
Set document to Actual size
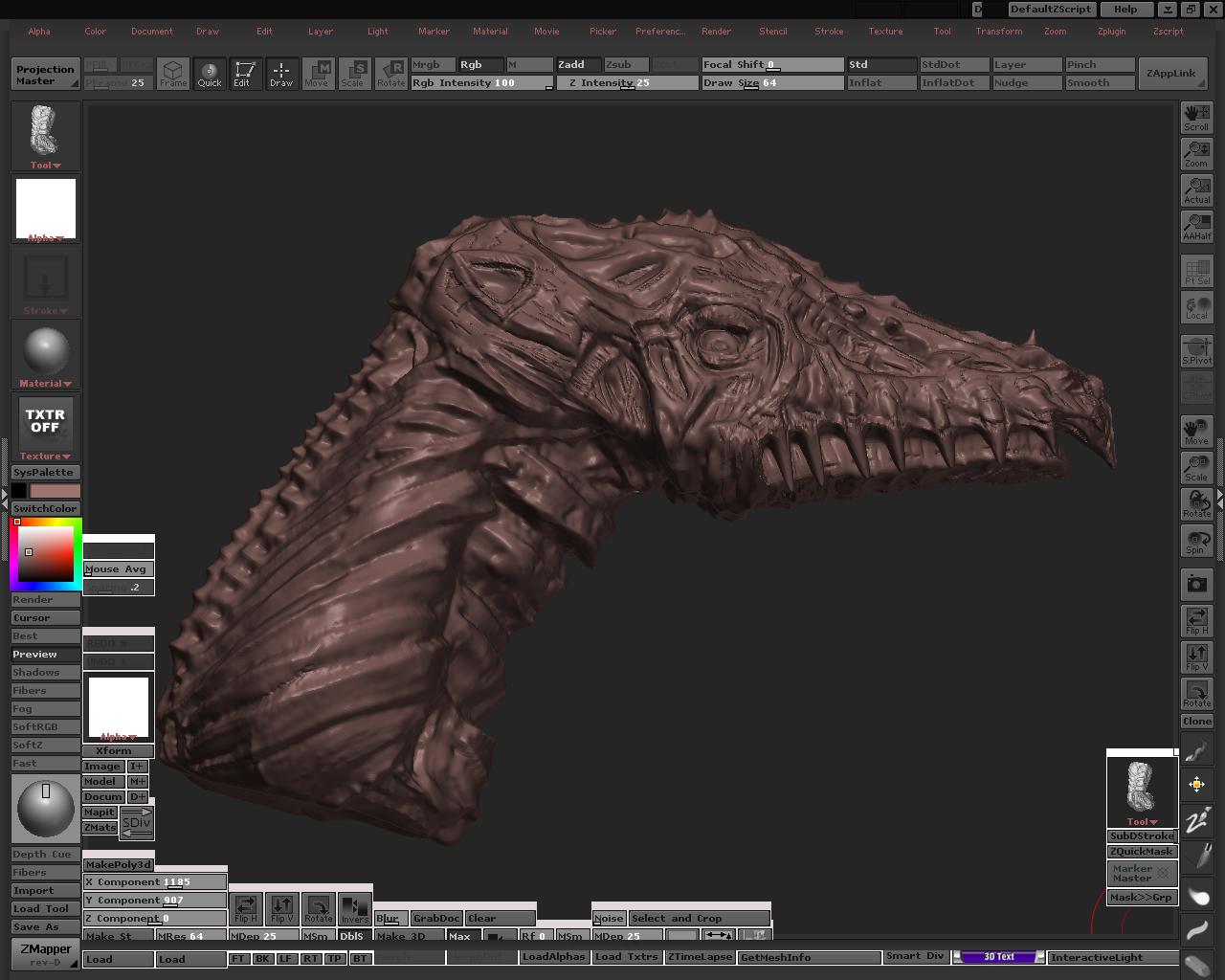(x=1196, y=190)
